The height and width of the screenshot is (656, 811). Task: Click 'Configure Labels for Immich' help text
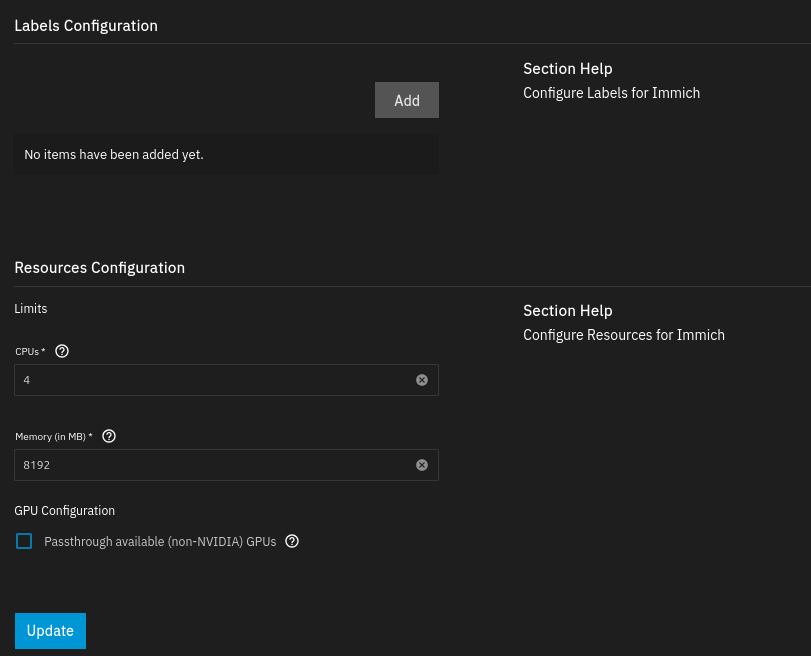[611, 93]
